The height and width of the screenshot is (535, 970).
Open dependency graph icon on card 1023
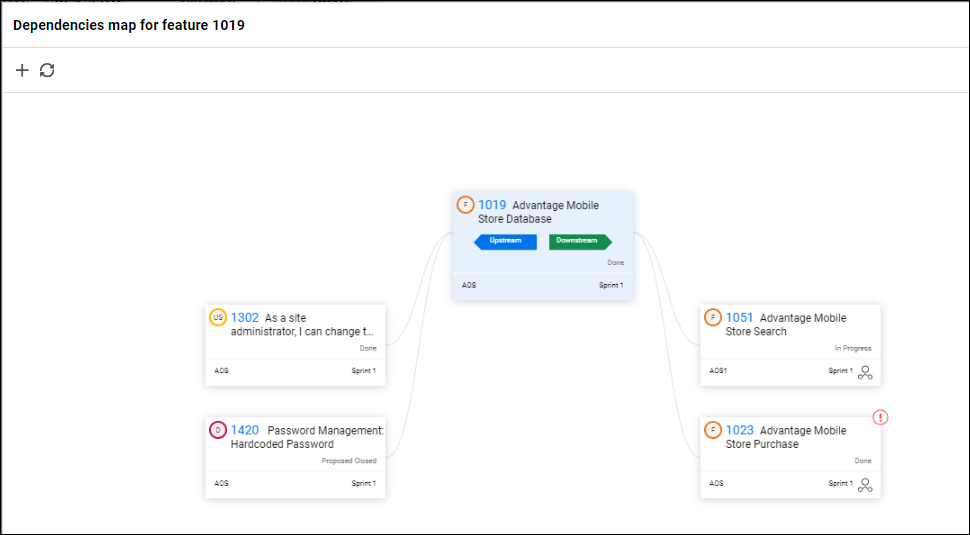(x=865, y=485)
